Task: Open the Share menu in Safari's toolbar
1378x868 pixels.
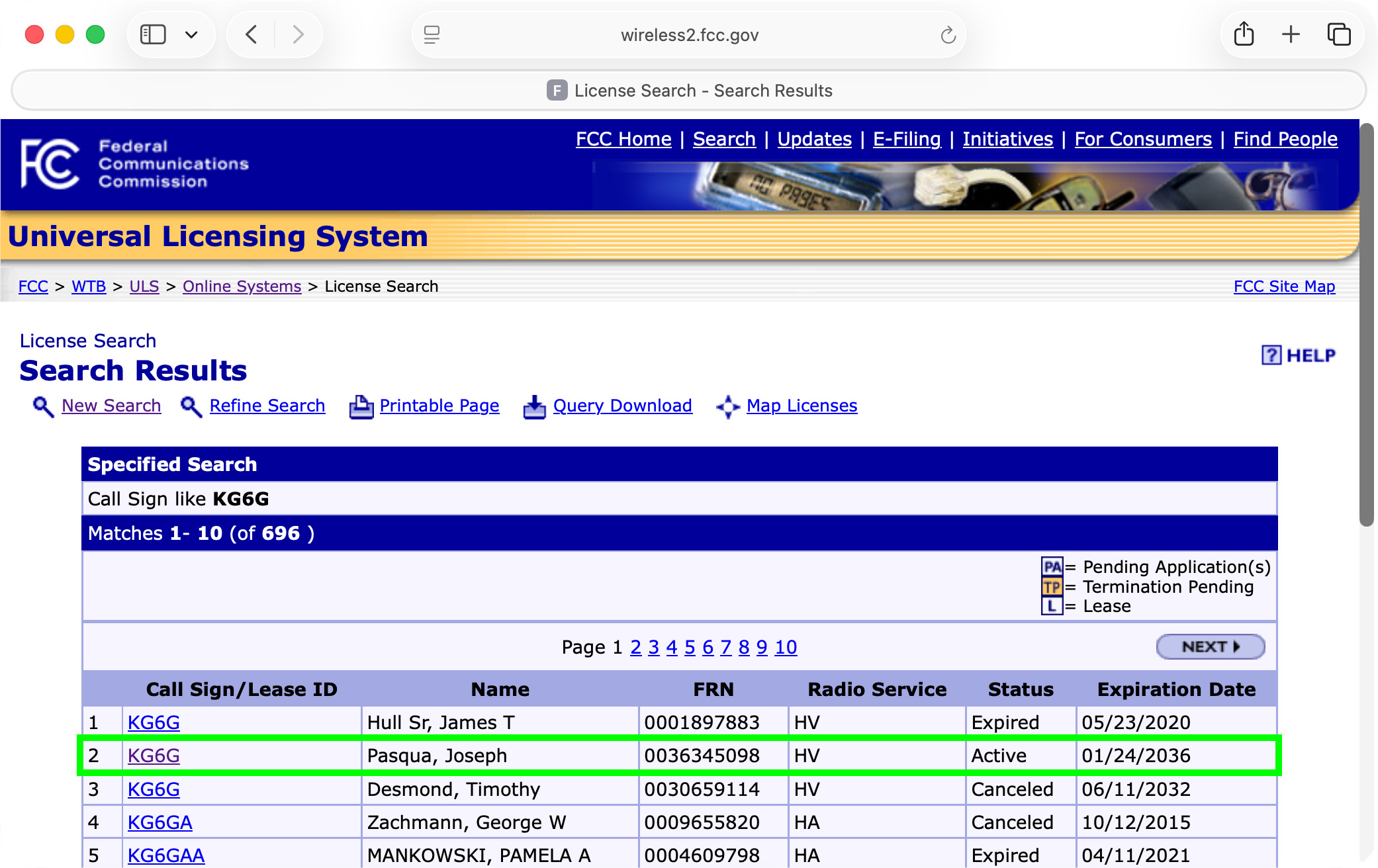Action: pos(1244,34)
